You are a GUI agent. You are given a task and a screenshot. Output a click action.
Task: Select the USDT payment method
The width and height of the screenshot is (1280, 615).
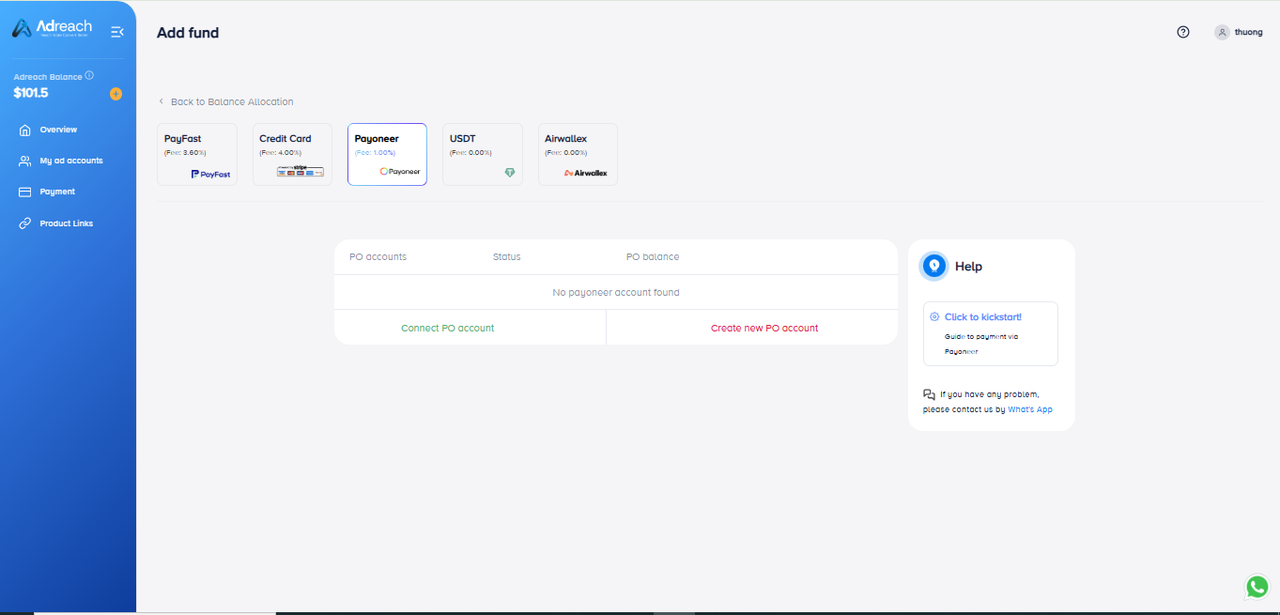point(482,154)
